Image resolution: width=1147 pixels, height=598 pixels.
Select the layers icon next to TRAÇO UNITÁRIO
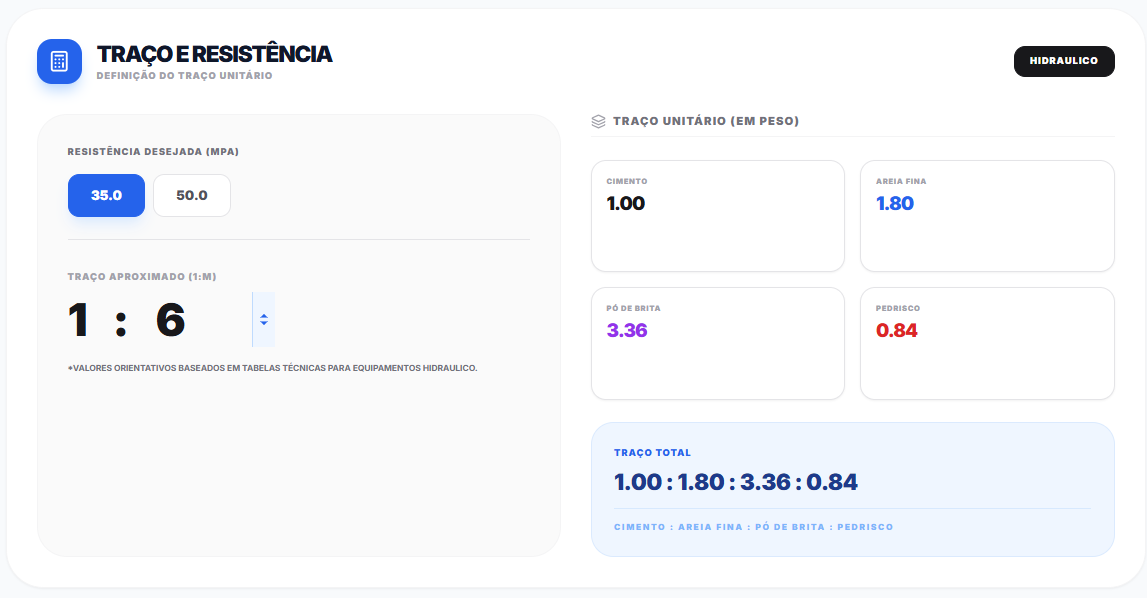click(x=597, y=119)
